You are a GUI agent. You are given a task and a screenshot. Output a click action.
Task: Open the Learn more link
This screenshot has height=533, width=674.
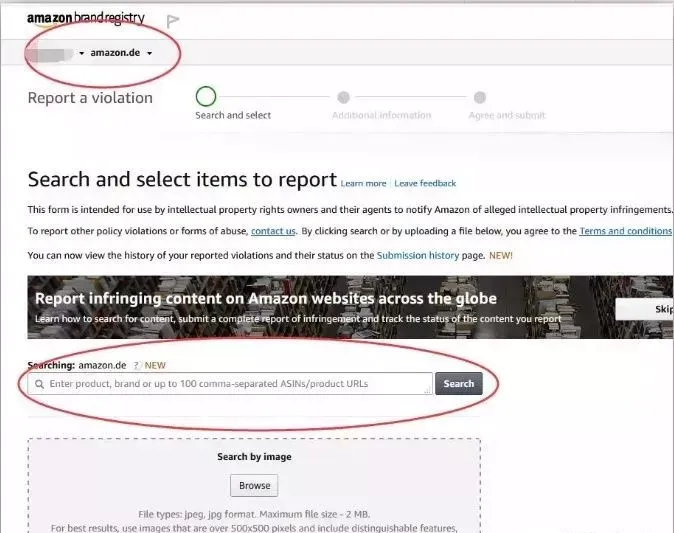pyautogui.click(x=363, y=184)
